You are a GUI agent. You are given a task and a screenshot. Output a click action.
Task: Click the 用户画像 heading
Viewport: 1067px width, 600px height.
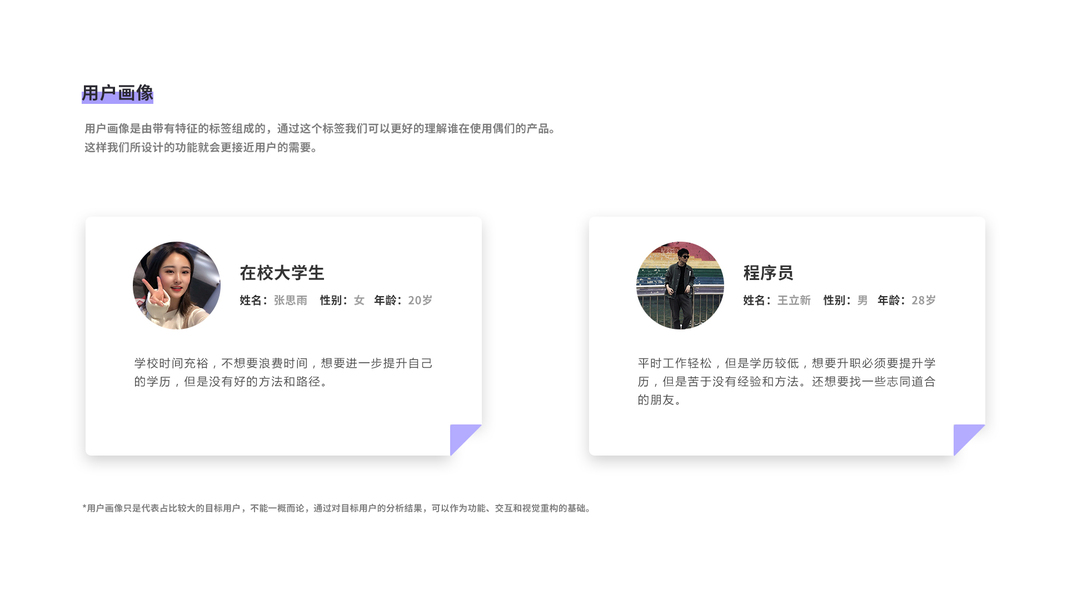pos(118,93)
